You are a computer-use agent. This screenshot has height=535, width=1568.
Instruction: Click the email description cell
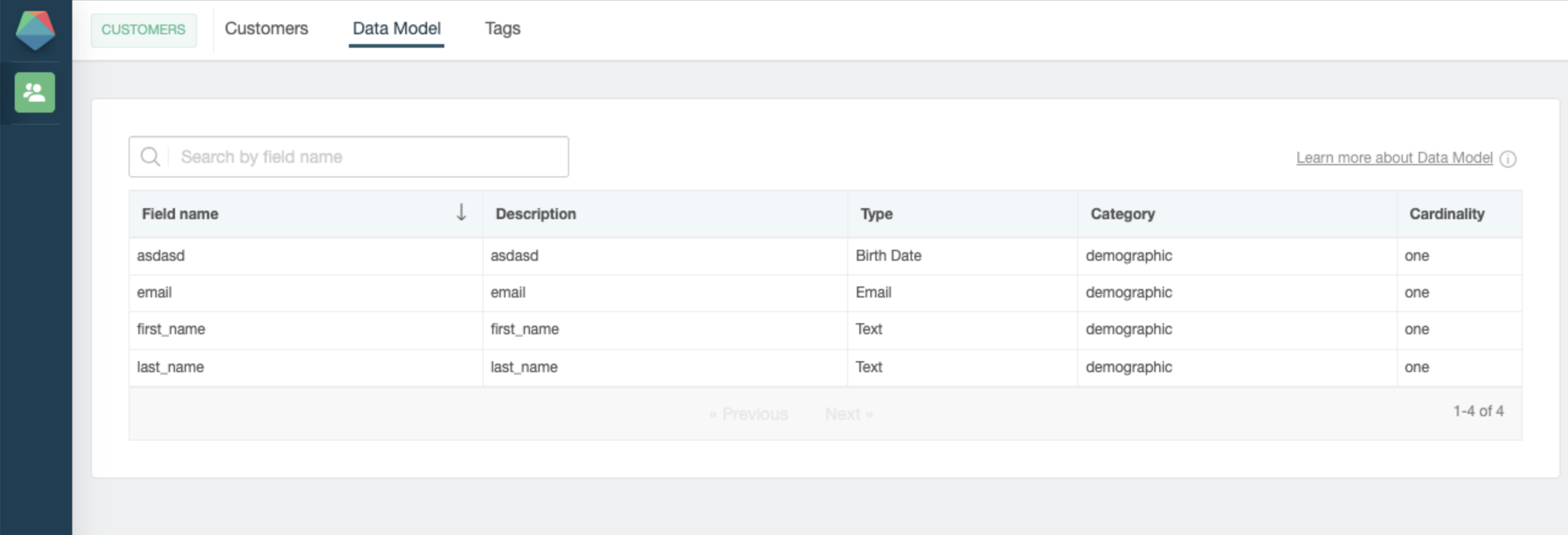click(x=665, y=293)
